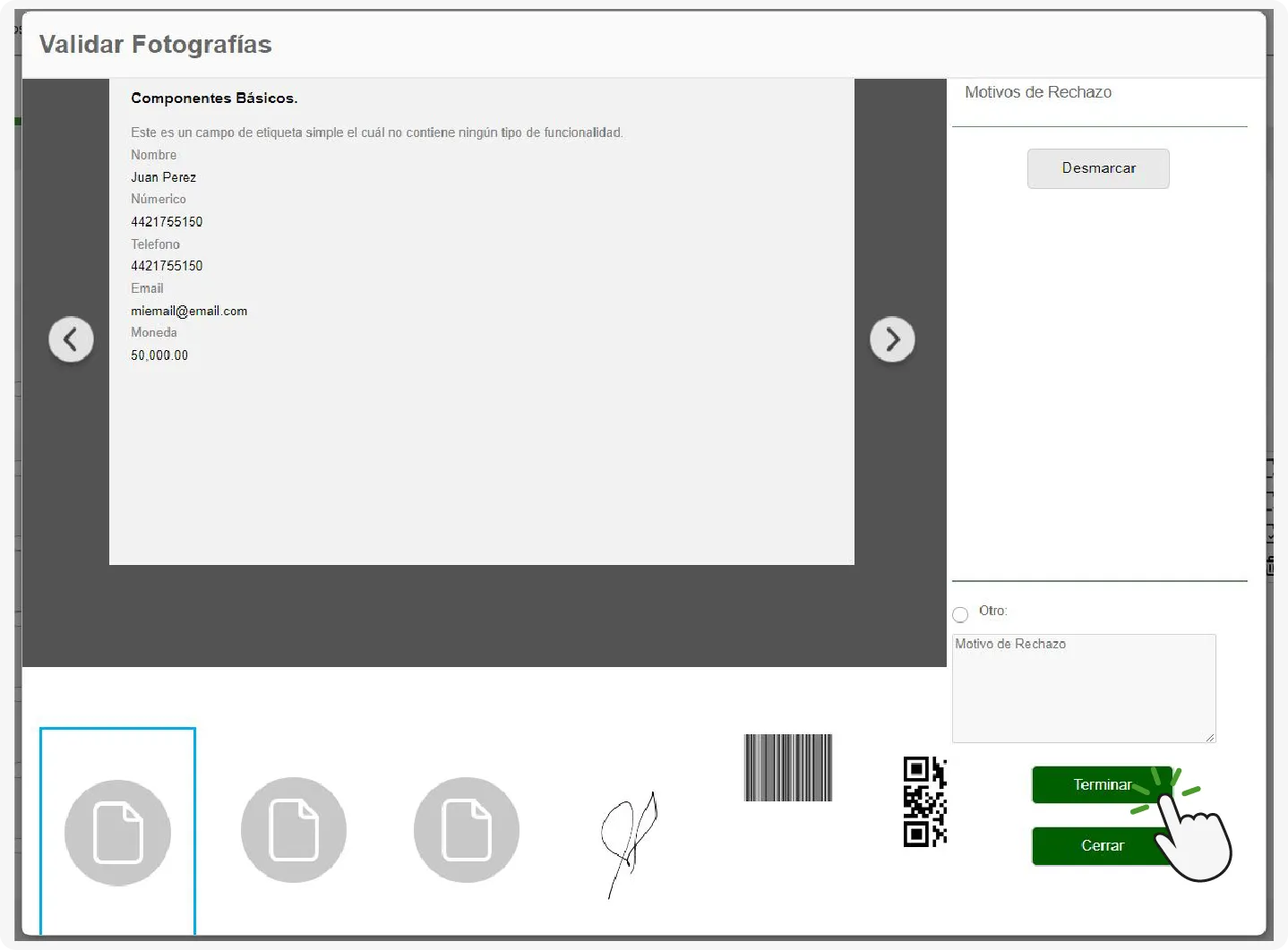Viewport: 1288px width, 950px height.
Task: Open the second document thumbnail
Action: point(294,830)
